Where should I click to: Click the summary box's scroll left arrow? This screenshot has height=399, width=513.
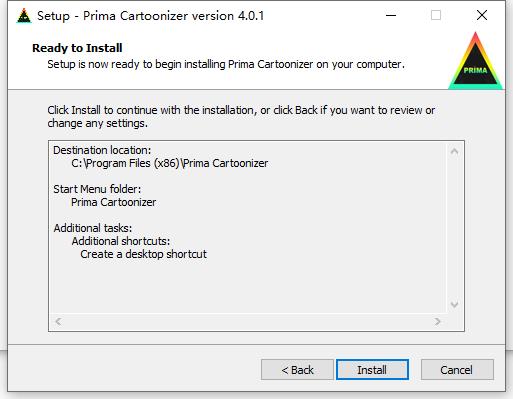coord(58,321)
